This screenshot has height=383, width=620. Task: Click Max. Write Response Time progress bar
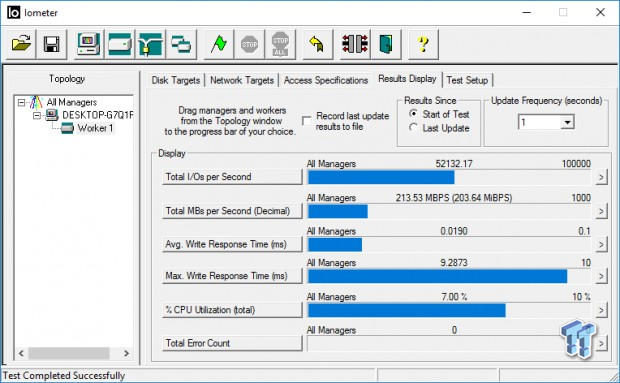[449, 277]
